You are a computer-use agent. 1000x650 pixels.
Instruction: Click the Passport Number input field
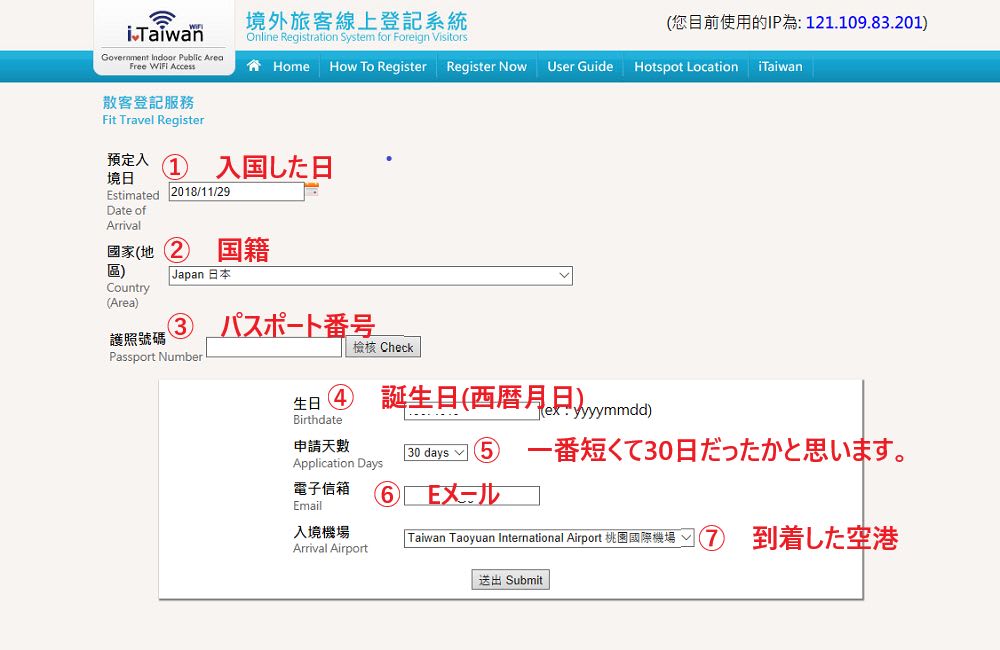[274, 347]
